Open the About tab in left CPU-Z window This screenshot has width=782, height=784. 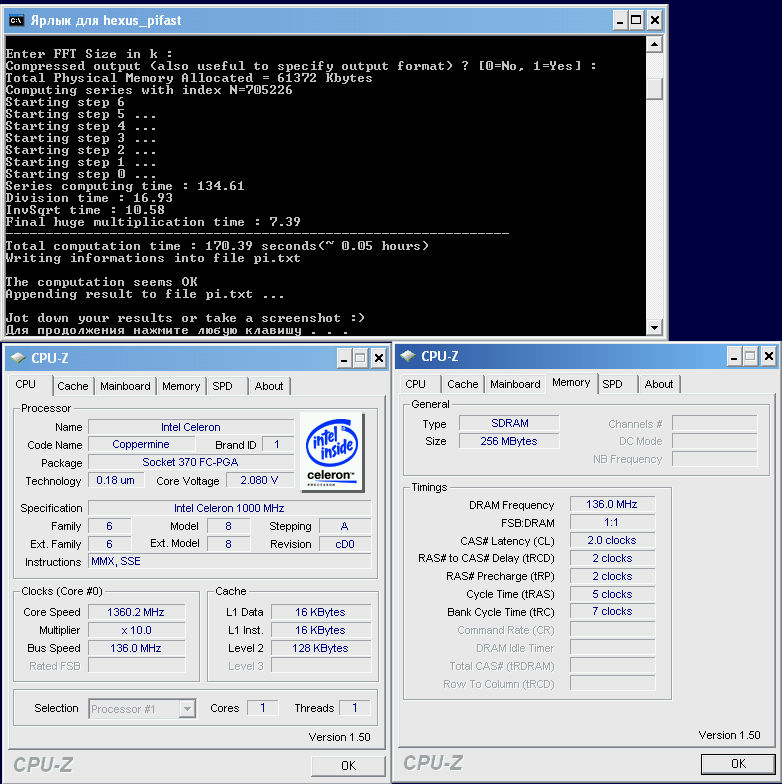coord(269,386)
